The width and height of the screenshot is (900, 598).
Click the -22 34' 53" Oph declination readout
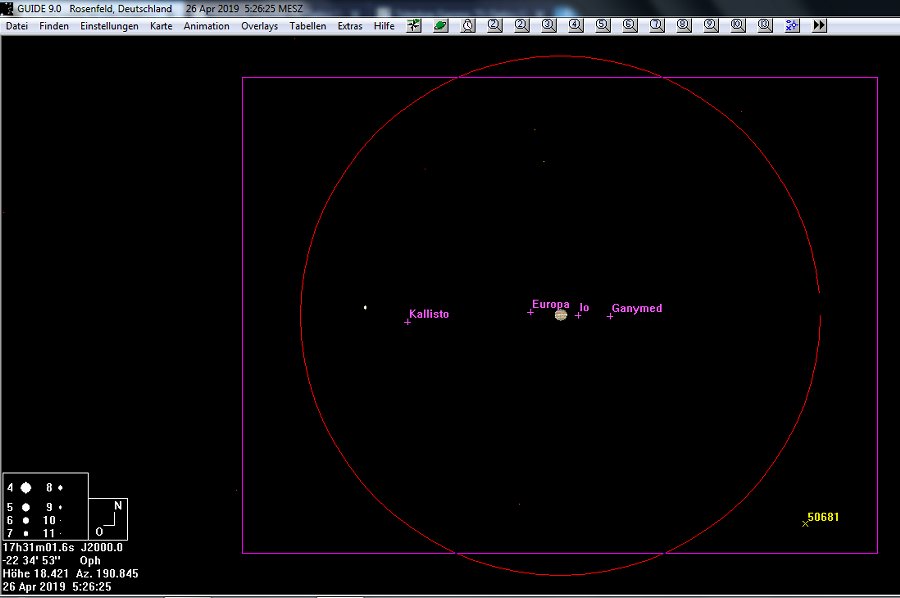[x=52, y=561]
